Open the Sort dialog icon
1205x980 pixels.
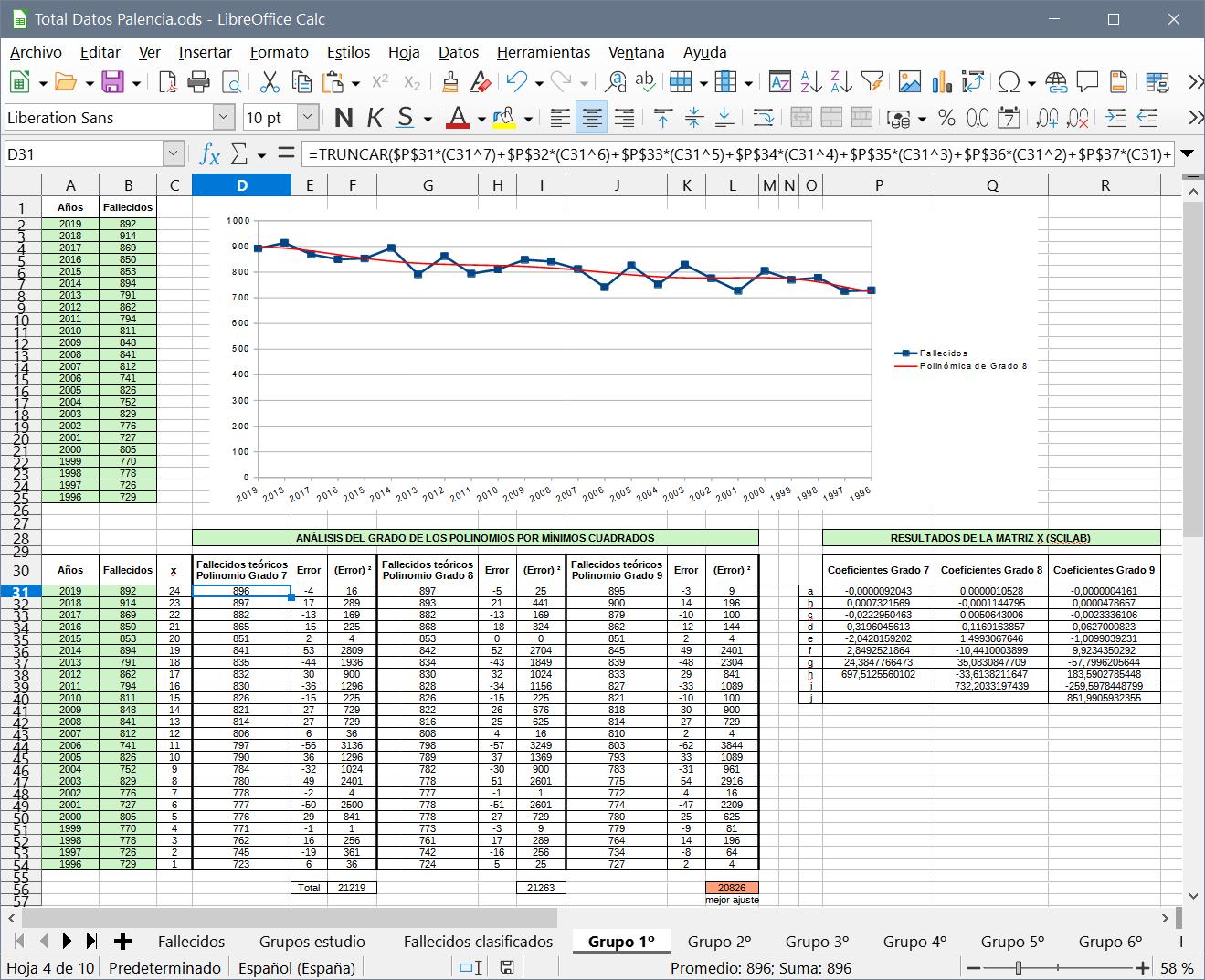point(779,83)
